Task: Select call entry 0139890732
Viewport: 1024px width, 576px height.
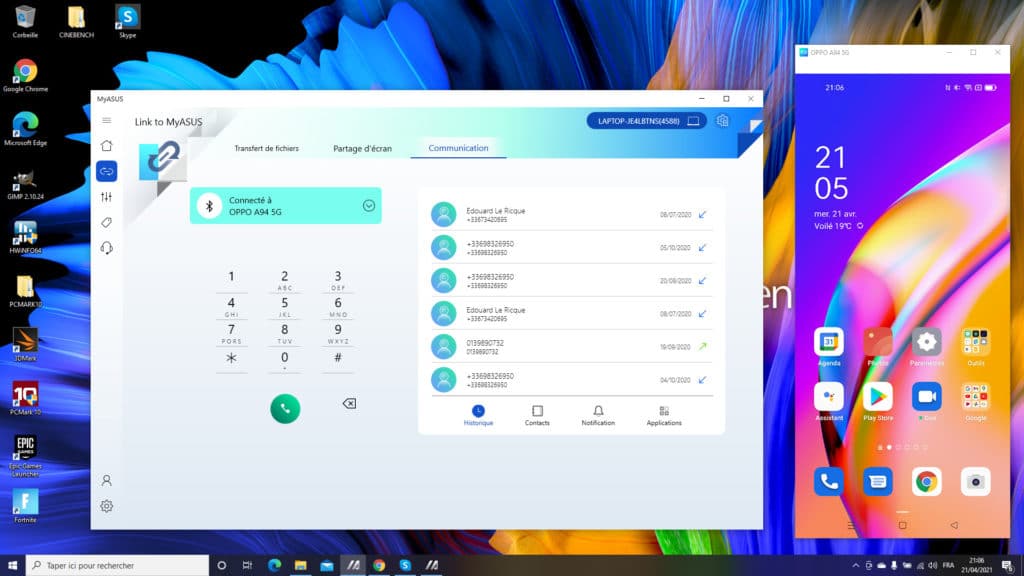Action: [571, 347]
